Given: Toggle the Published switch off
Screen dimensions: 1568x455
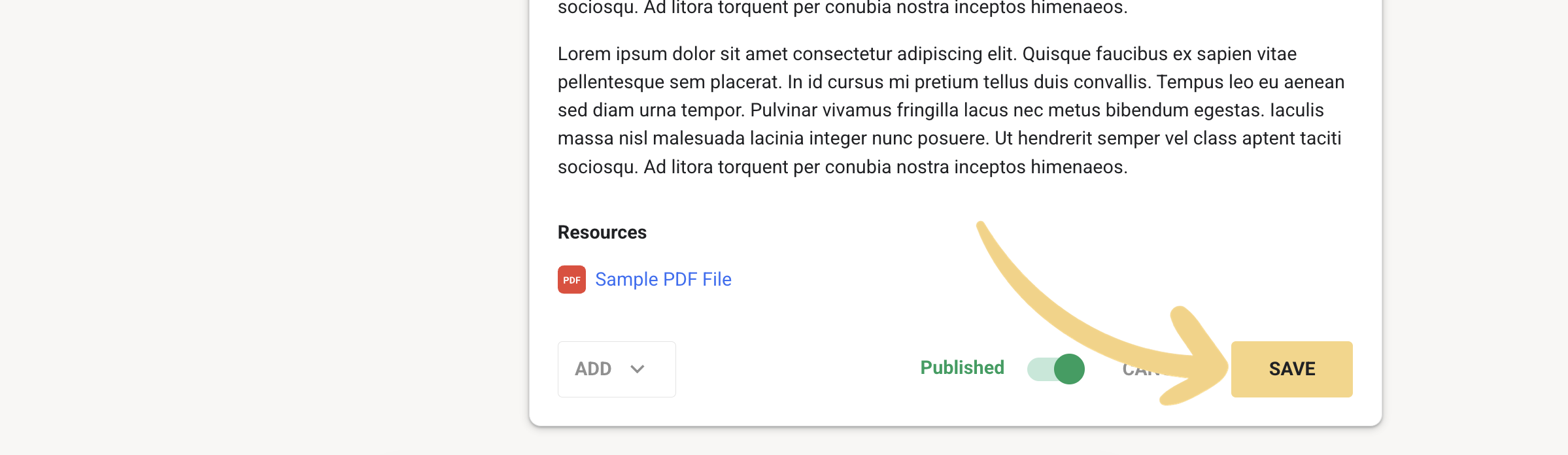Looking at the screenshot, I should [1055, 369].
